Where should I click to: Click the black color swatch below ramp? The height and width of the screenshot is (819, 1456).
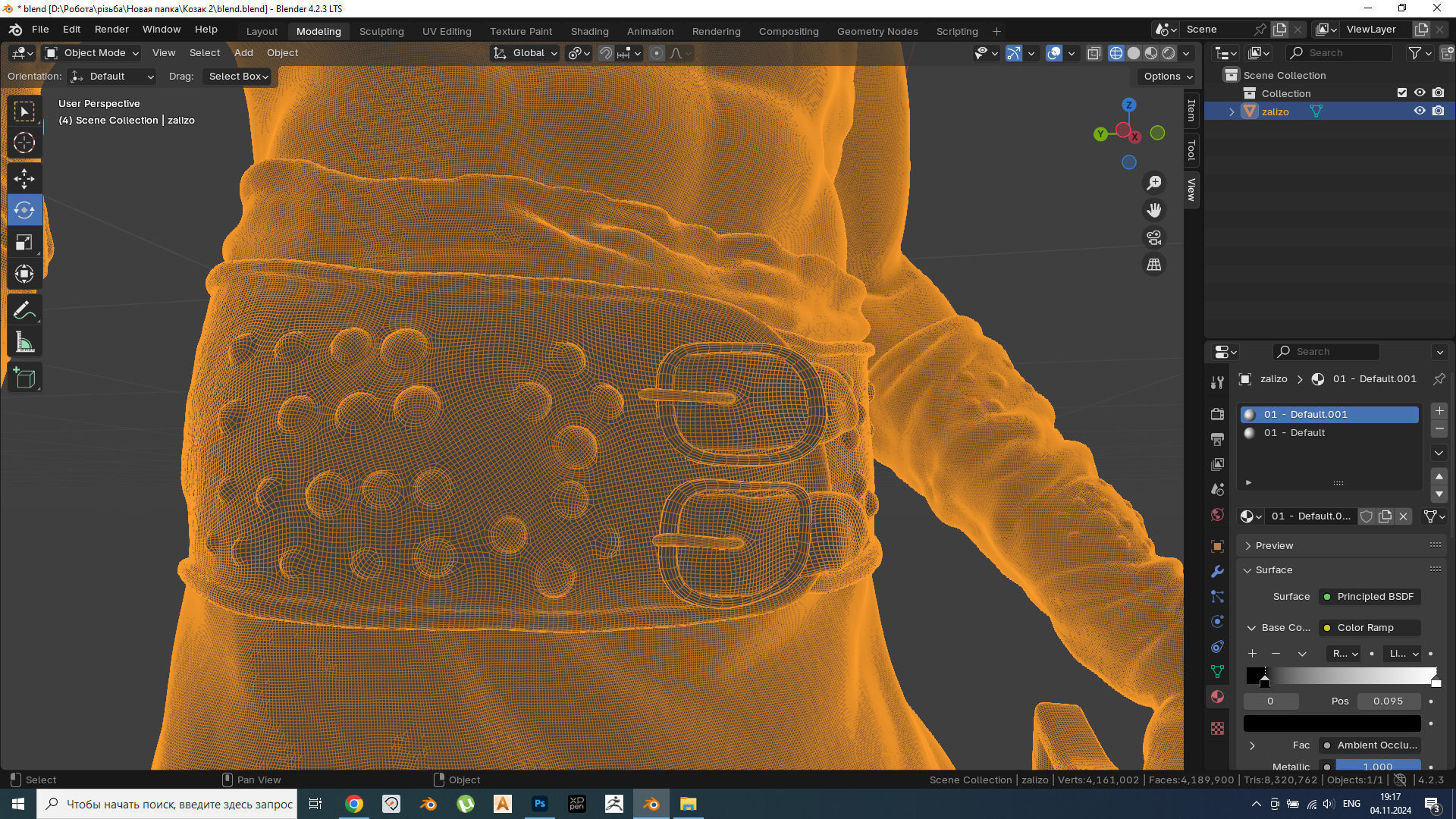[1332, 723]
